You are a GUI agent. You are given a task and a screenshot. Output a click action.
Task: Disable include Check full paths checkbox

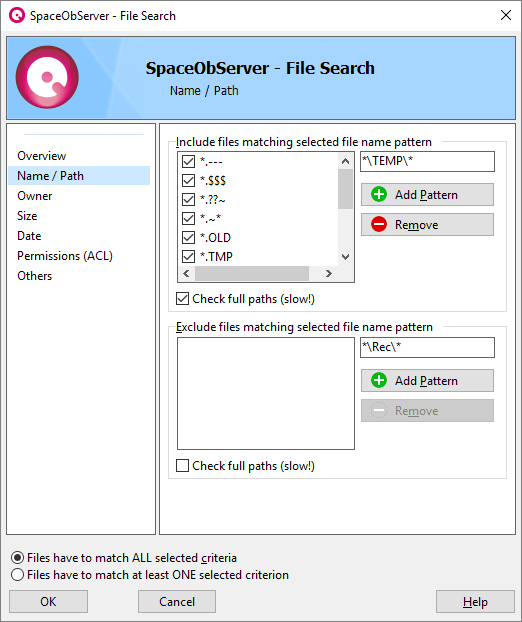click(x=182, y=299)
